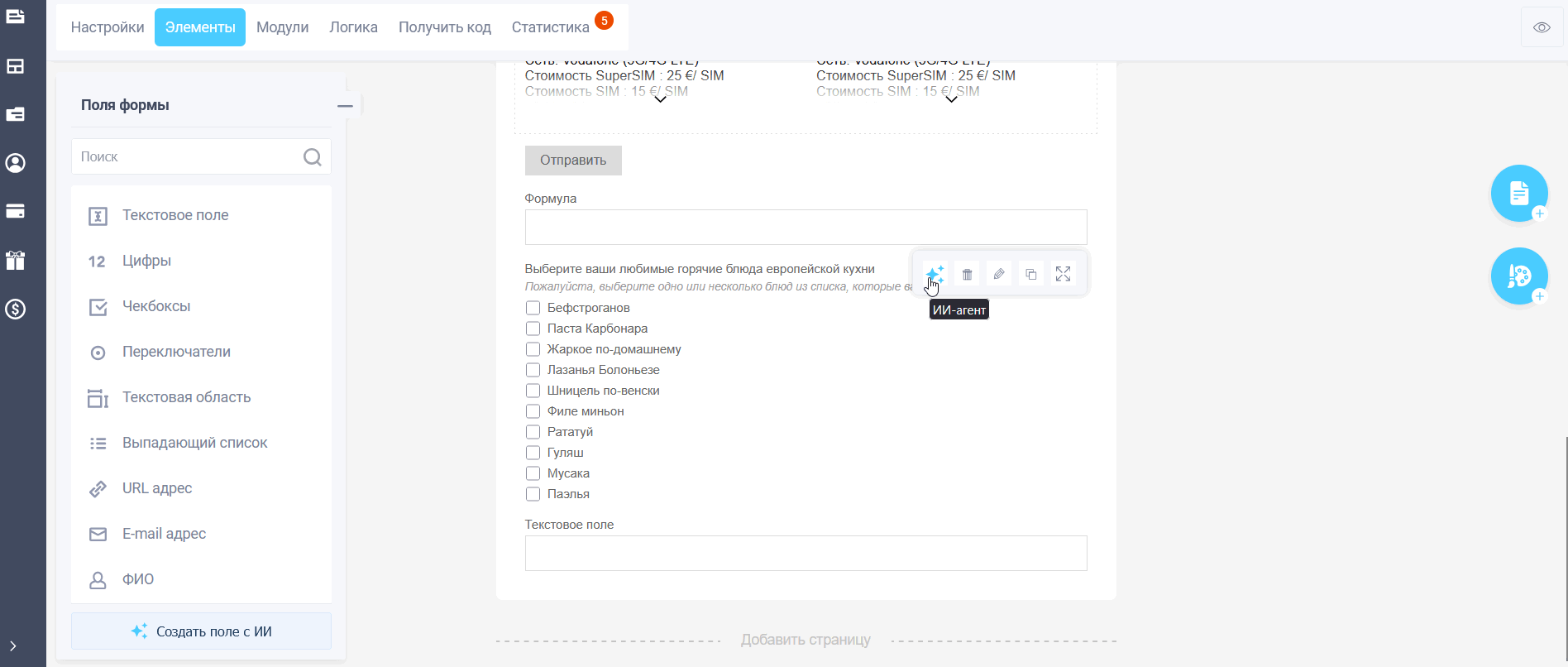Image resolution: width=1568 pixels, height=667 pixels.
Task: Focus the Поиск search field
Action: pyautogui.click(x=201, y=157)
